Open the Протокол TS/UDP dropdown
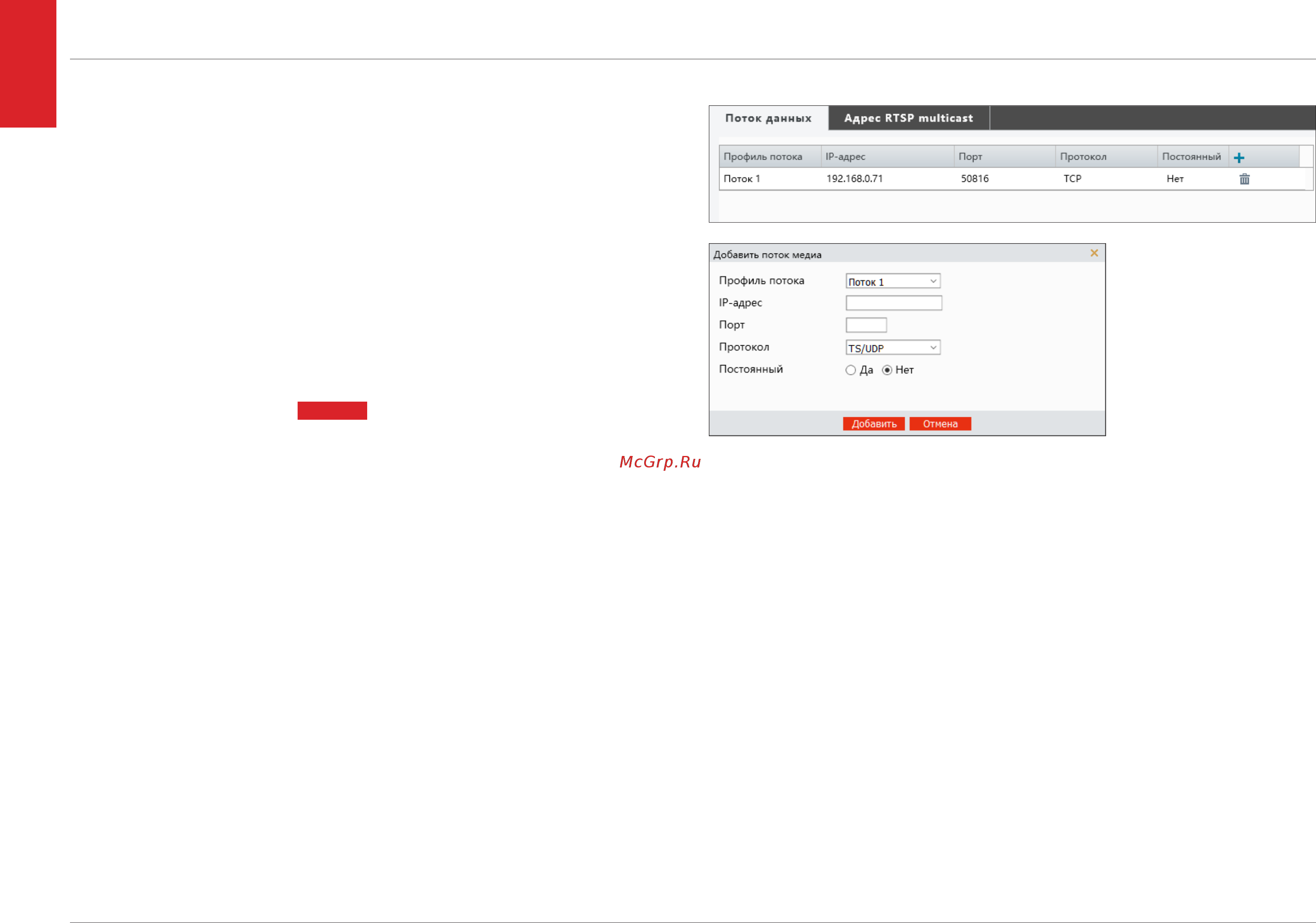 click(x=893, y=348)
